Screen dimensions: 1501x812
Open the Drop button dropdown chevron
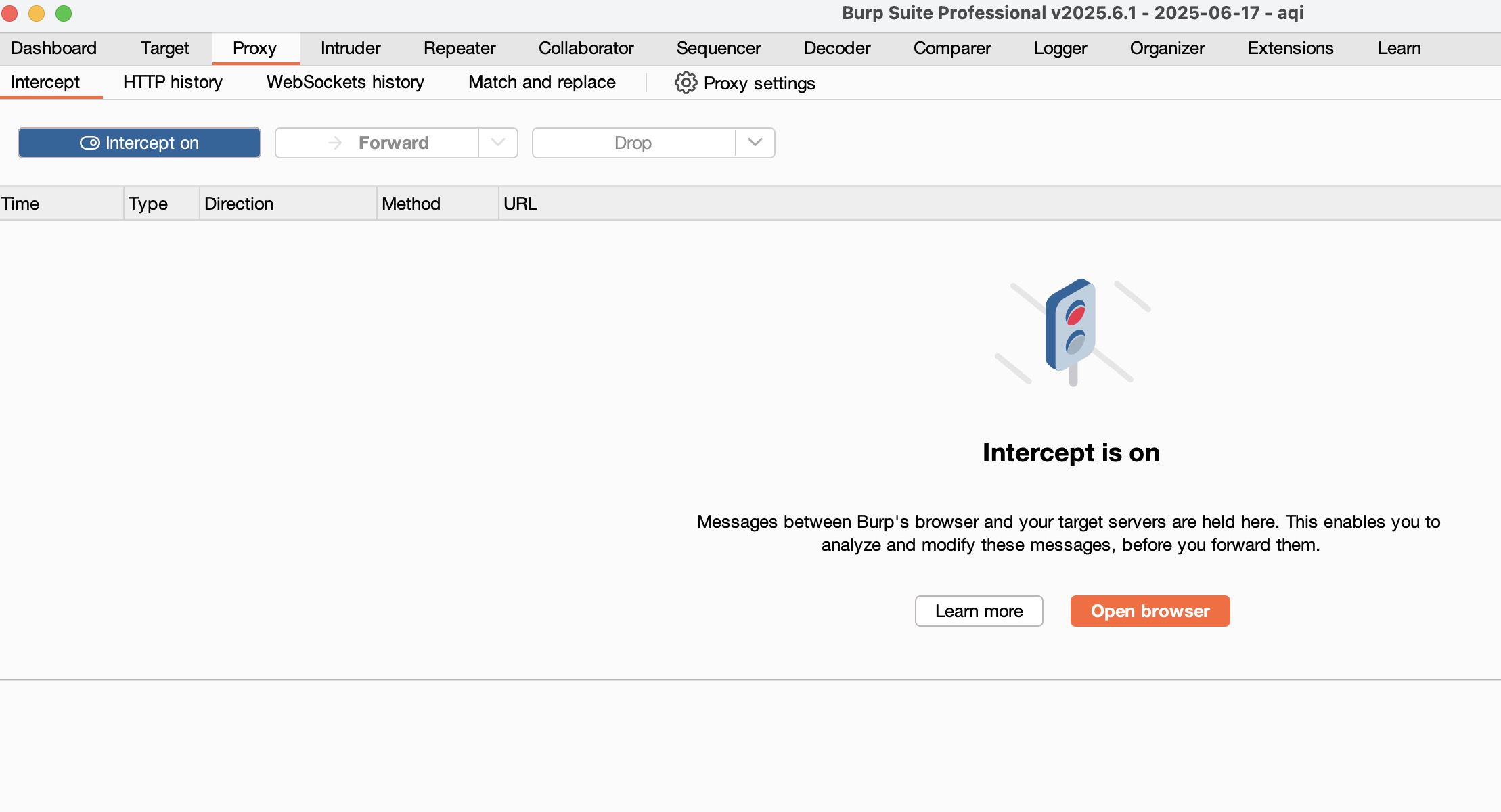755,143
